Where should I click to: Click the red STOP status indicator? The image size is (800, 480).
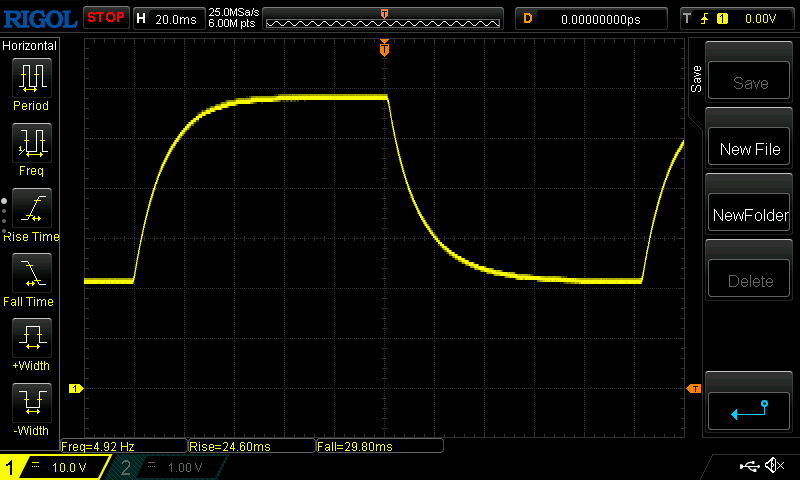105,18
